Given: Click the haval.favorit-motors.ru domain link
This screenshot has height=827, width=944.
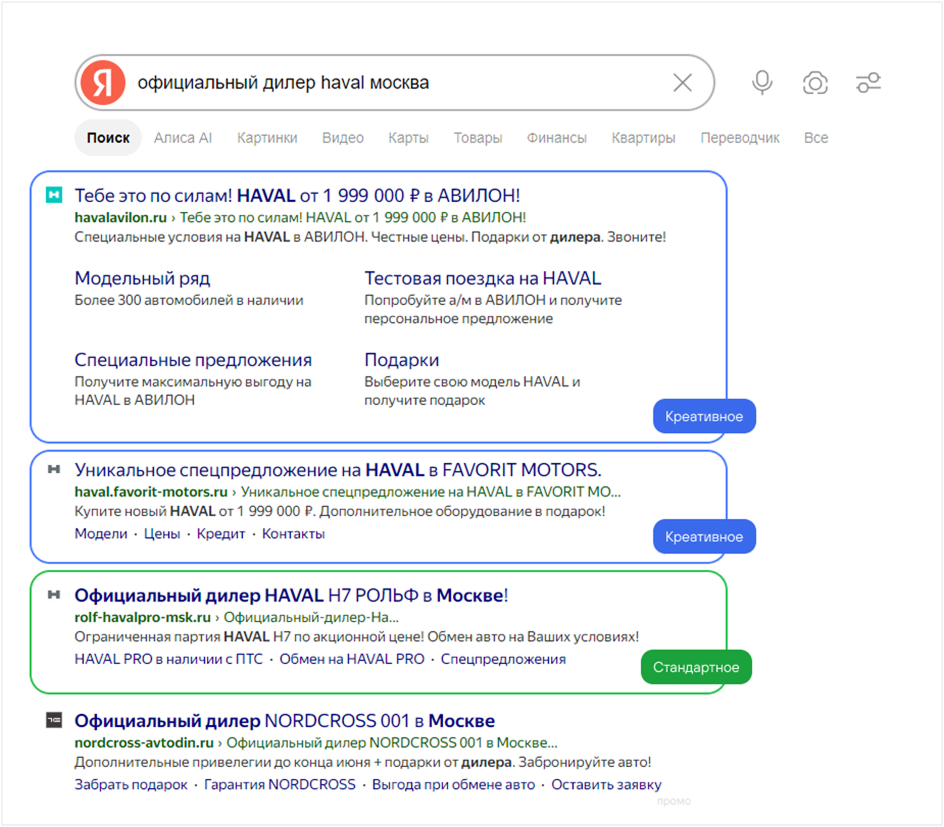Looking at the screenshot, I should tap(151, 492).
